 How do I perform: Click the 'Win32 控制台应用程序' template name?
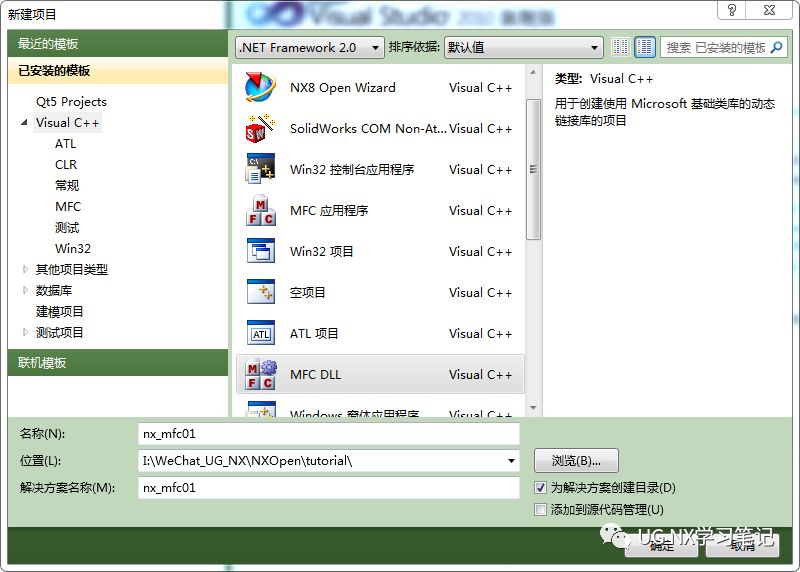[x=352, y=169]
